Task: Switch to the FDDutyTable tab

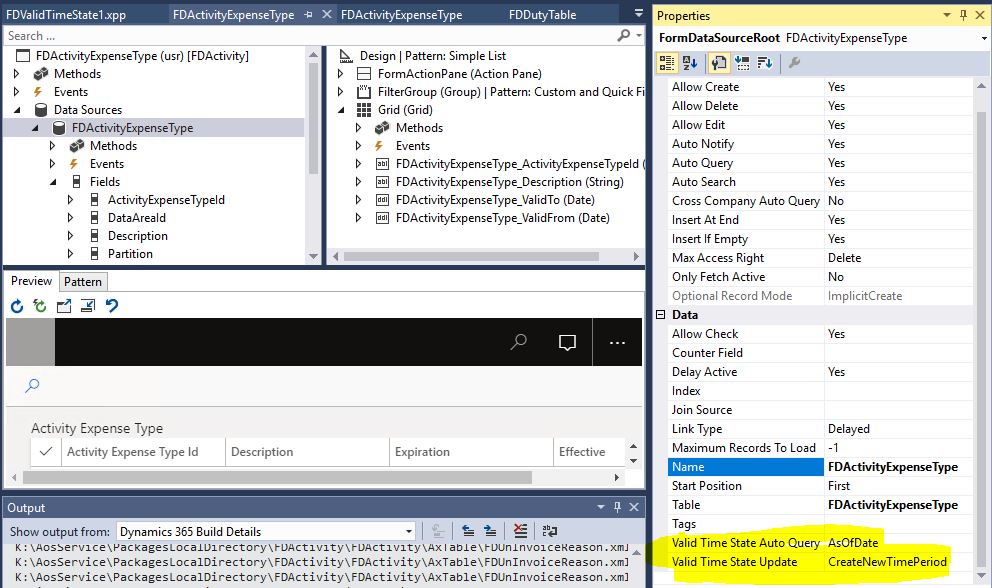Action: (x=542, y=14)
